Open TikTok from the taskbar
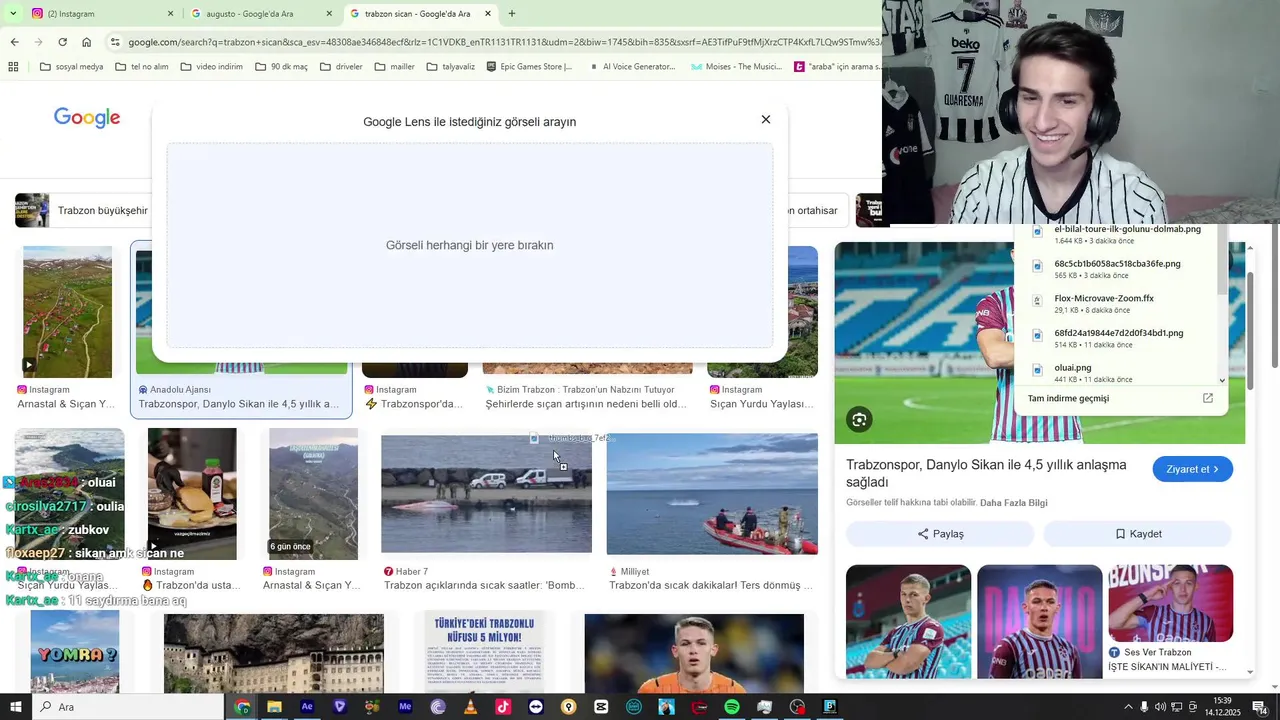The width and height of the screenshot is (1280, 720). tap(503, 707)
